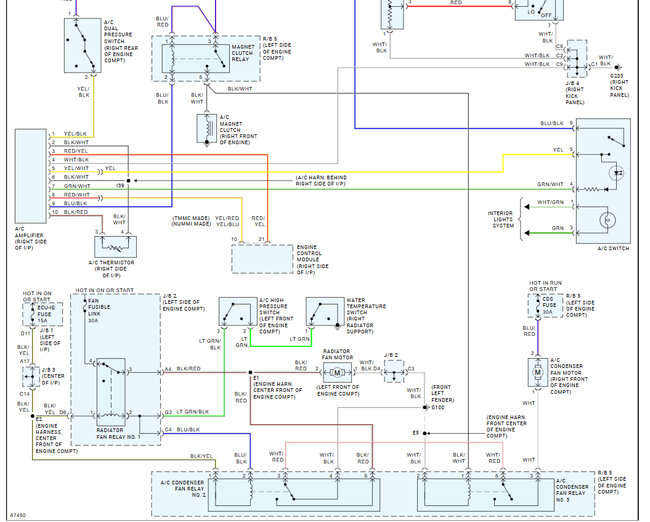Click the A/C condenser fan motor M symbol
The height and width of the screenshot is (522, 650).
tap(538, 372)
